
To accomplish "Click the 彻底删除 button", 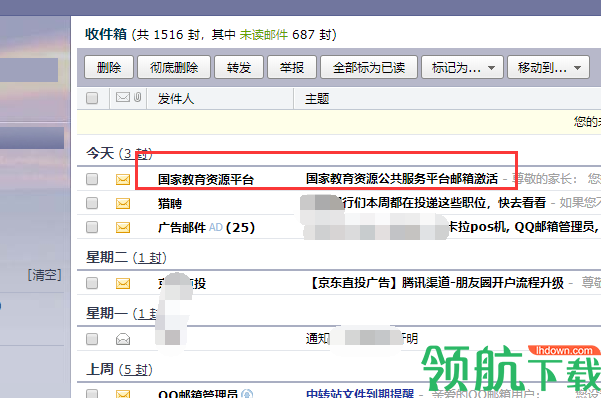I will [x=174, y=67].
